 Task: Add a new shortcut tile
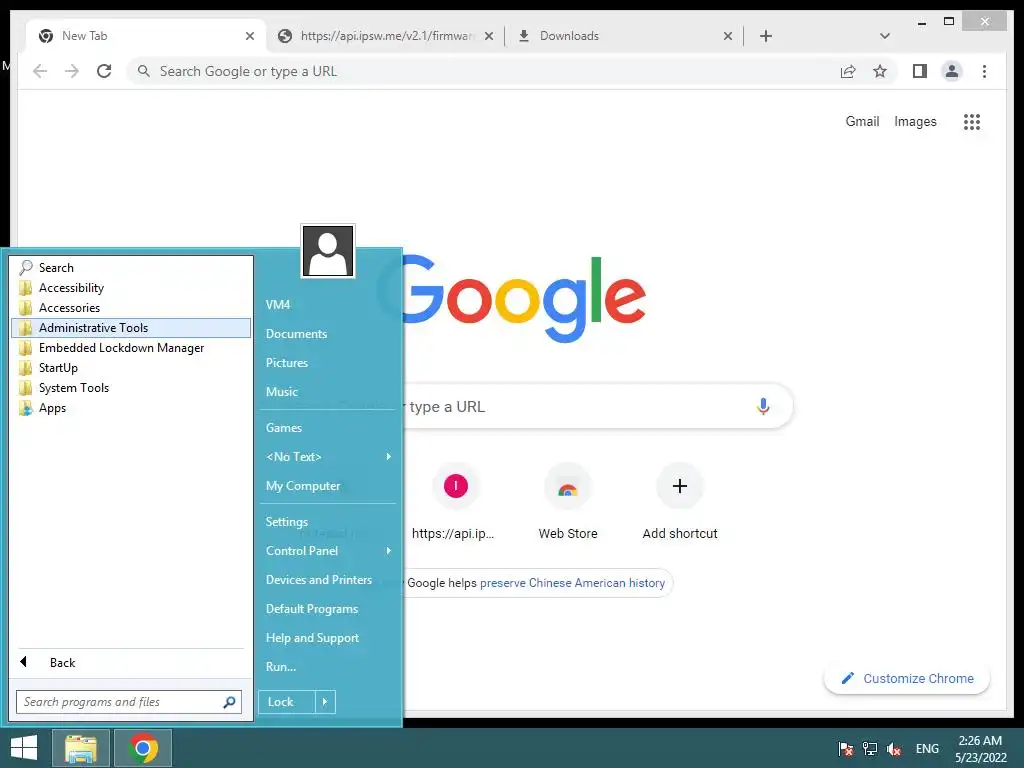(x=680, y=502)
